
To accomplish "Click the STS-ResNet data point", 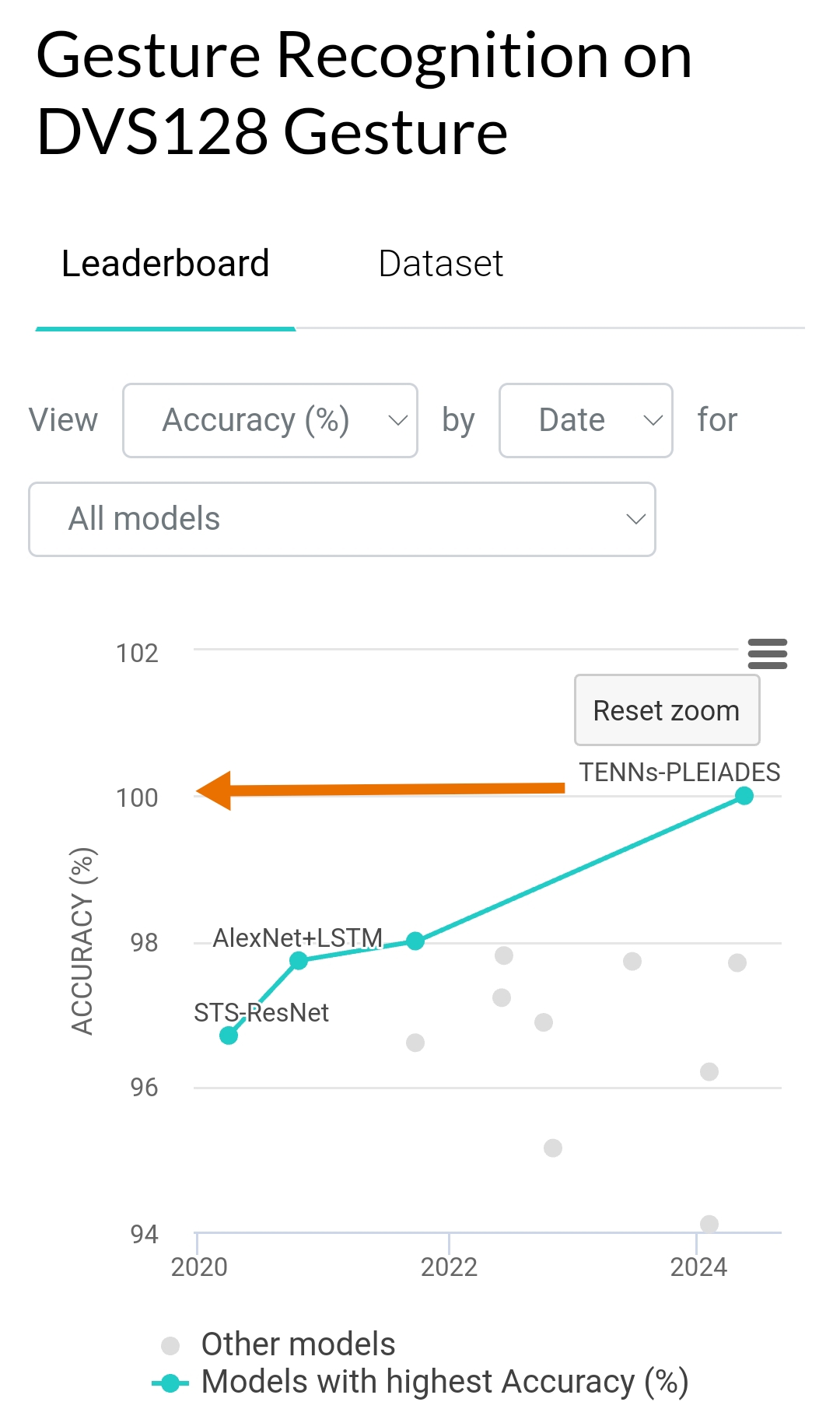I will click(229, 1036).
